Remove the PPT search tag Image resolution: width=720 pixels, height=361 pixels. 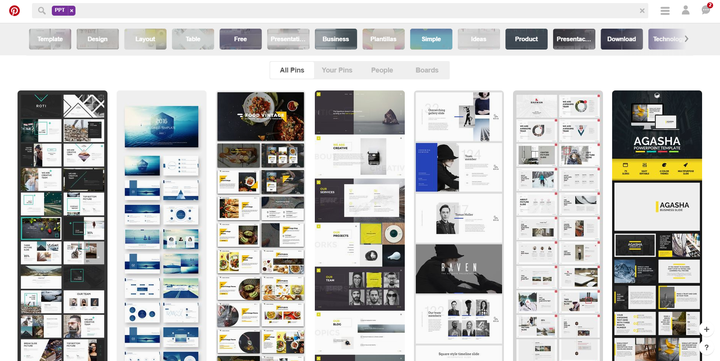click(72, 11)
